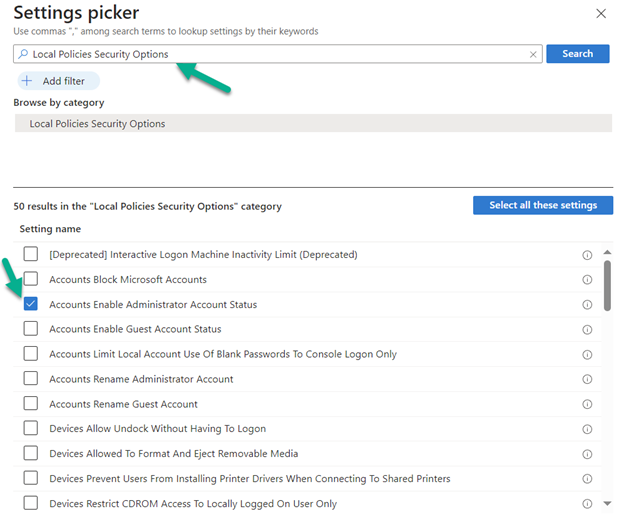Click the plus icon on Add filter
Screen dimensions: 624x529
27,81
